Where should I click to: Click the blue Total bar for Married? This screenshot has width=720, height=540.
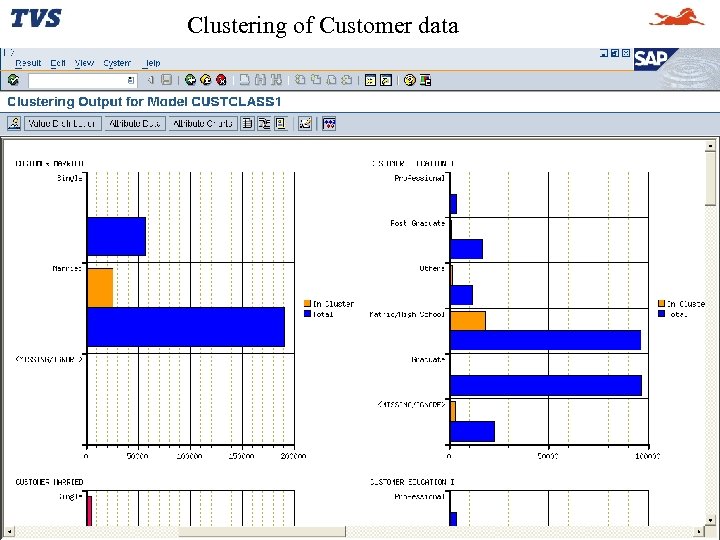pyautogui.click(x=186, y=327)
